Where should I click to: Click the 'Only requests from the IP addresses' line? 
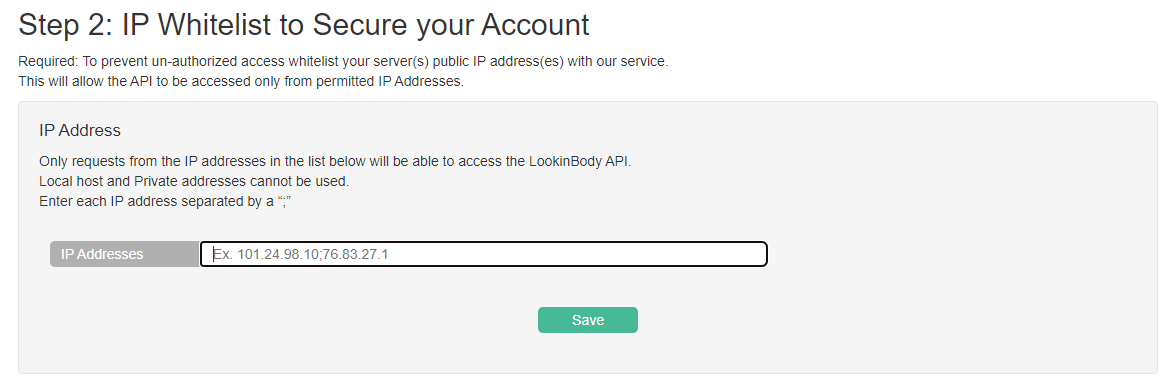[335, 161]
